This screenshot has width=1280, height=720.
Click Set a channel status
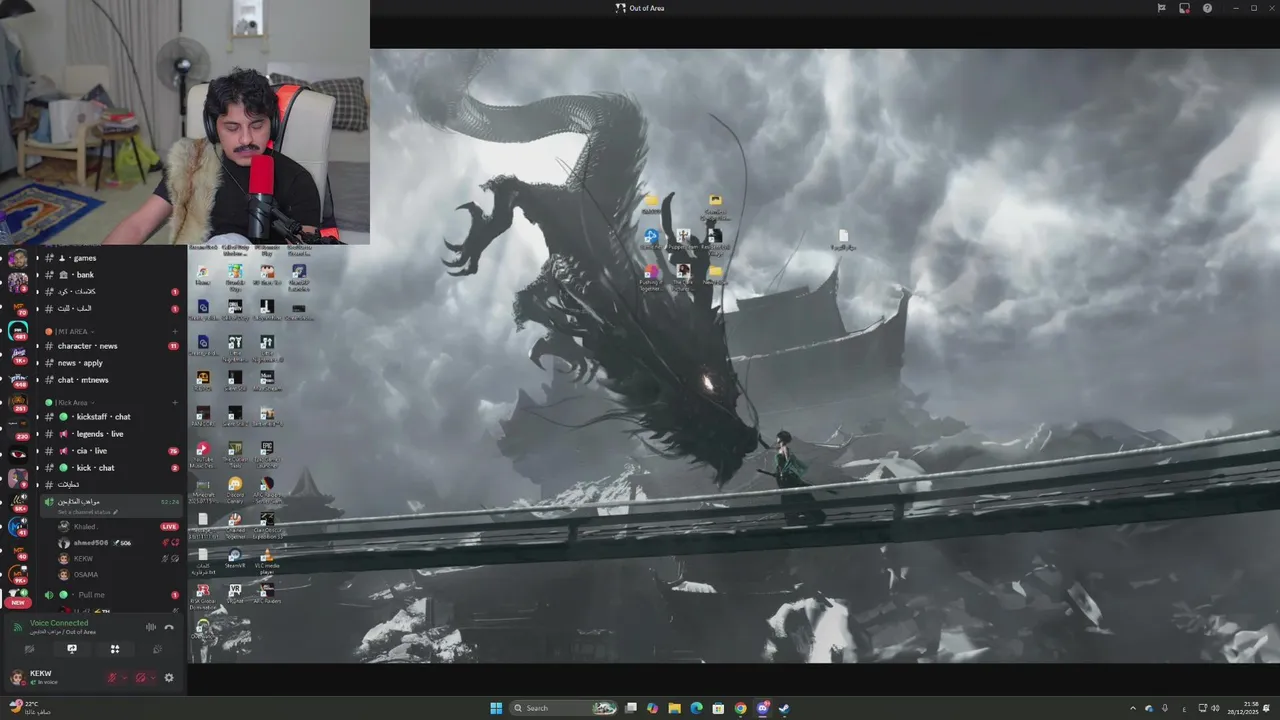86,512
